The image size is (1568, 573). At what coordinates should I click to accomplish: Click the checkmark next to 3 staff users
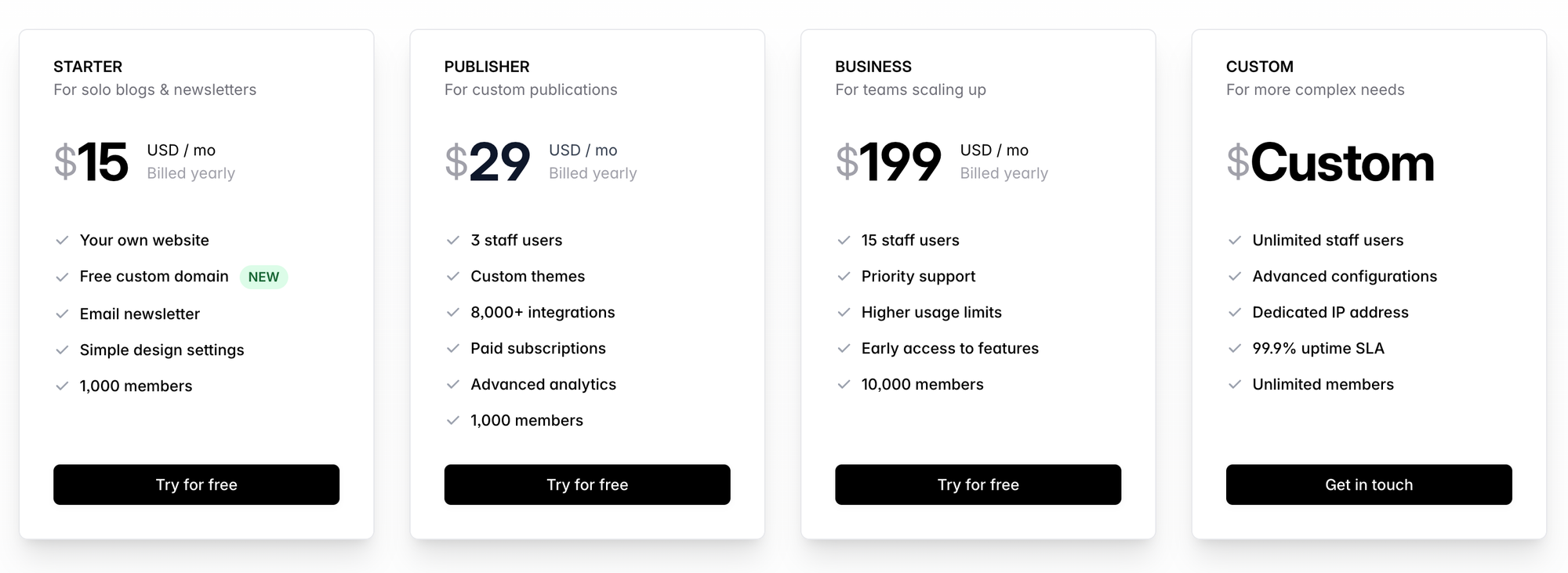click(x=452, y=241)
